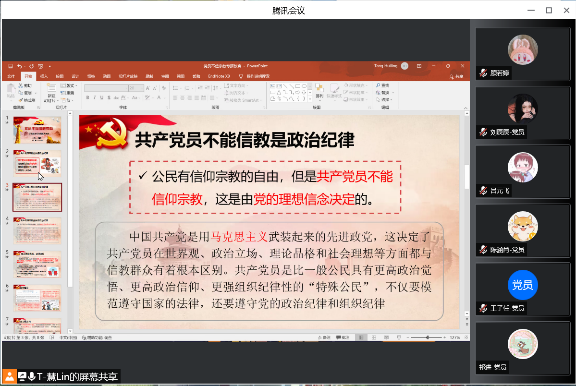Expand the shapes gallery more arrow
This screenshot has height=386, width=576.
tap(310, 99)
